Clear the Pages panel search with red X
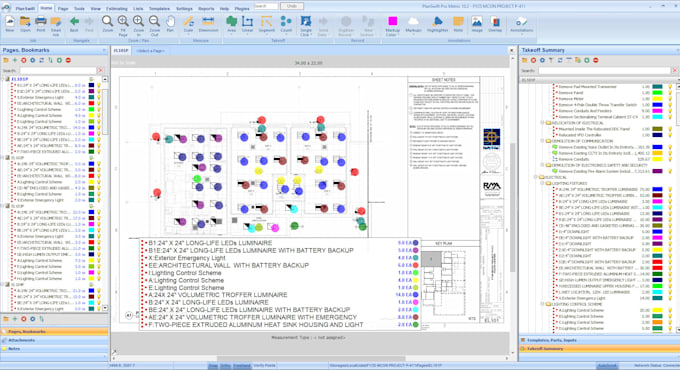 101,70
